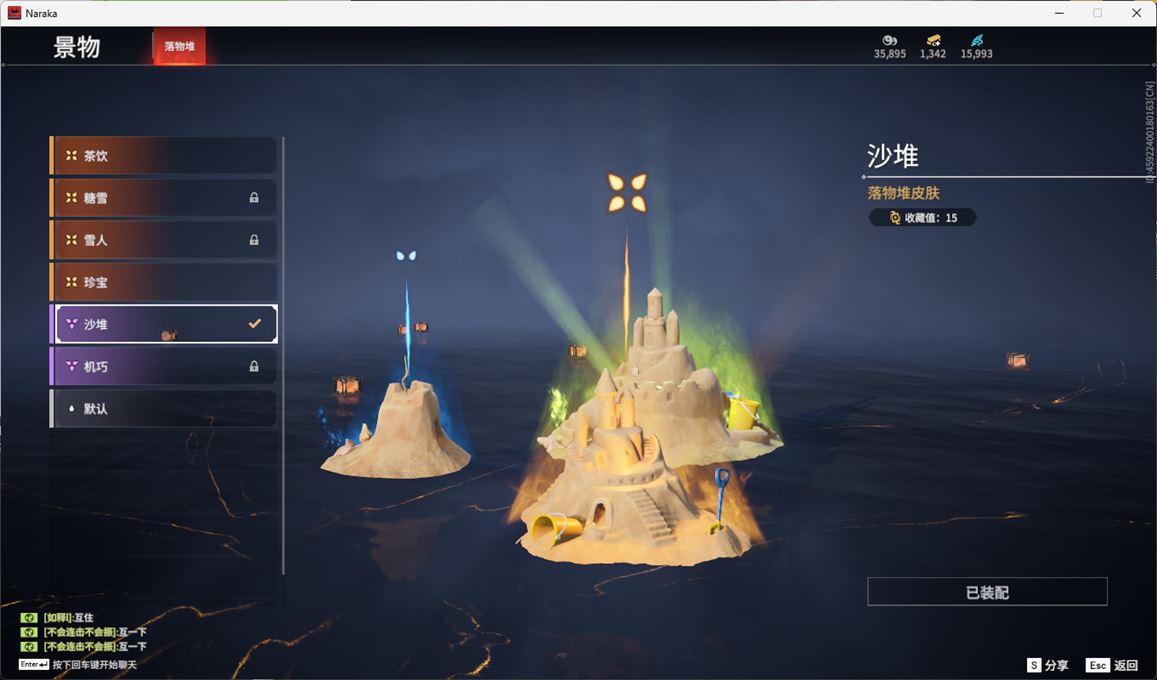Click the gold ingot currency icon showing 1,342
This screenshot has width=1157, height=680.
(933, 41)
